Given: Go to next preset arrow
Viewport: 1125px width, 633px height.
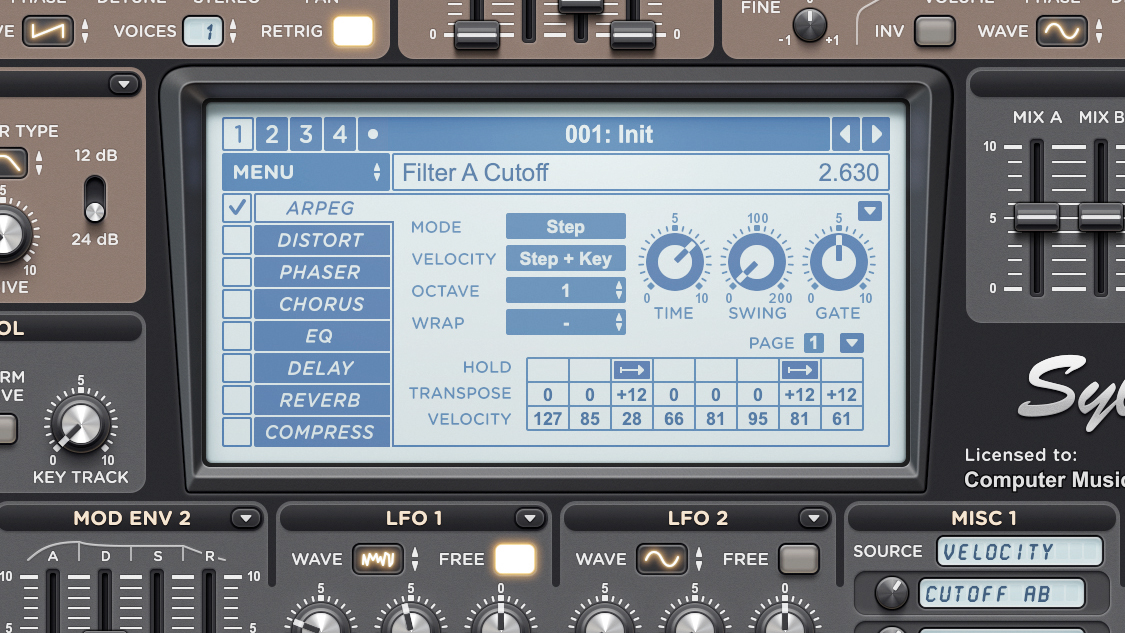Looking at the screenshot, I should pyautogui.click(x=876, y=134).
